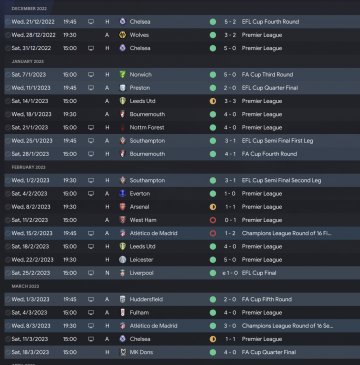Click TV broadcast icon on Liverpool EFL Cup Final row
The height and width of the screenshot is (365, 360).
[x=91, y=273]
